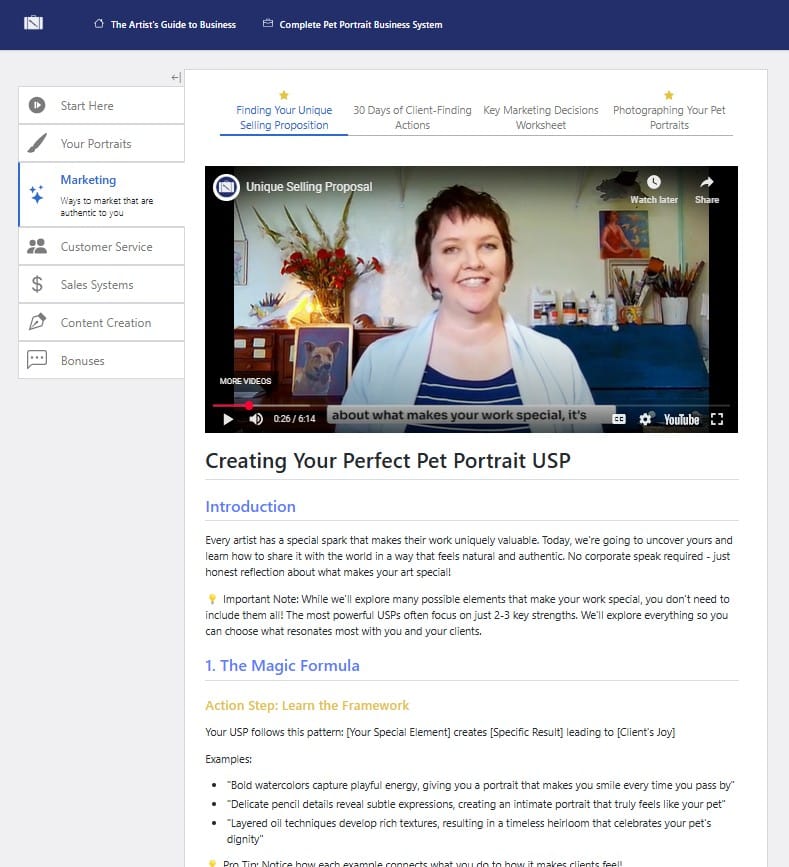Open video settings gear
This screenshot has height=867, width=789.
click(645, 419)
